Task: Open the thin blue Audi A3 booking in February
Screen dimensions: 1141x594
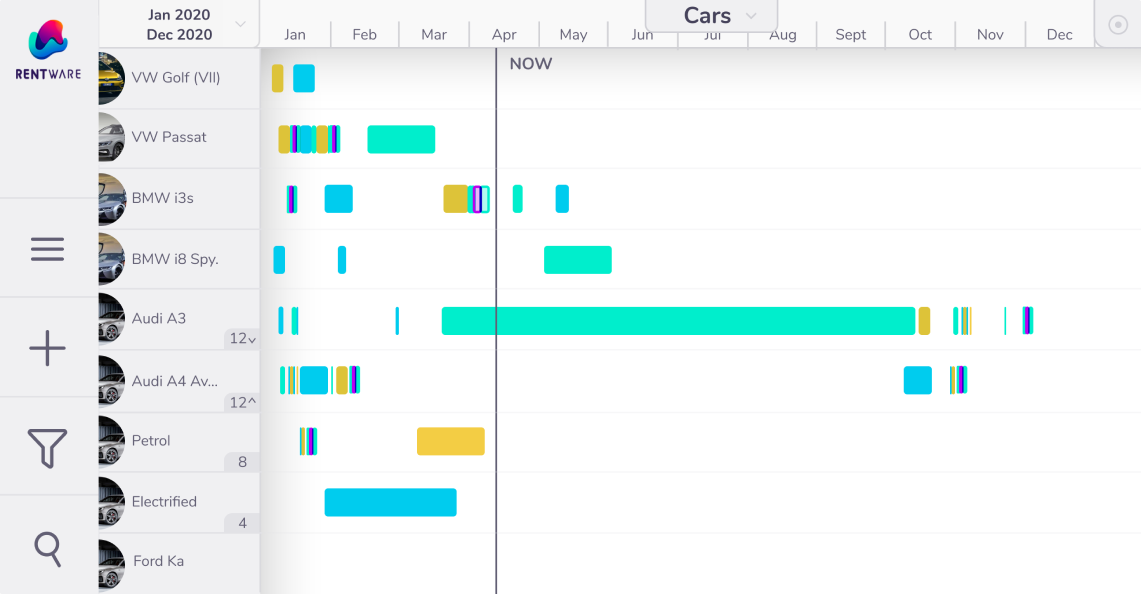Action: 397,321
